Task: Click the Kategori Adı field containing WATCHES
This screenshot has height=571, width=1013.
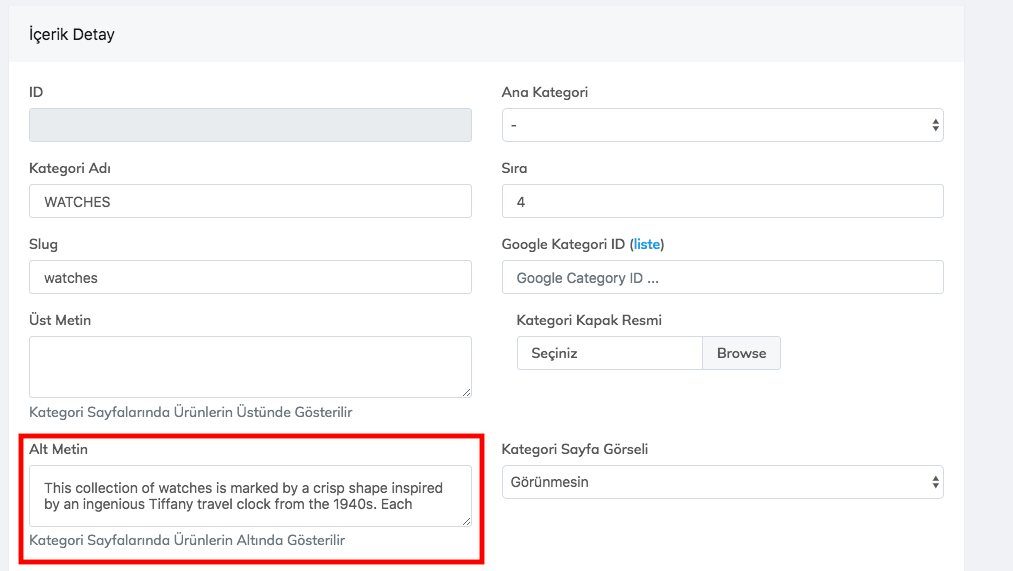Action: click(250, 201)
